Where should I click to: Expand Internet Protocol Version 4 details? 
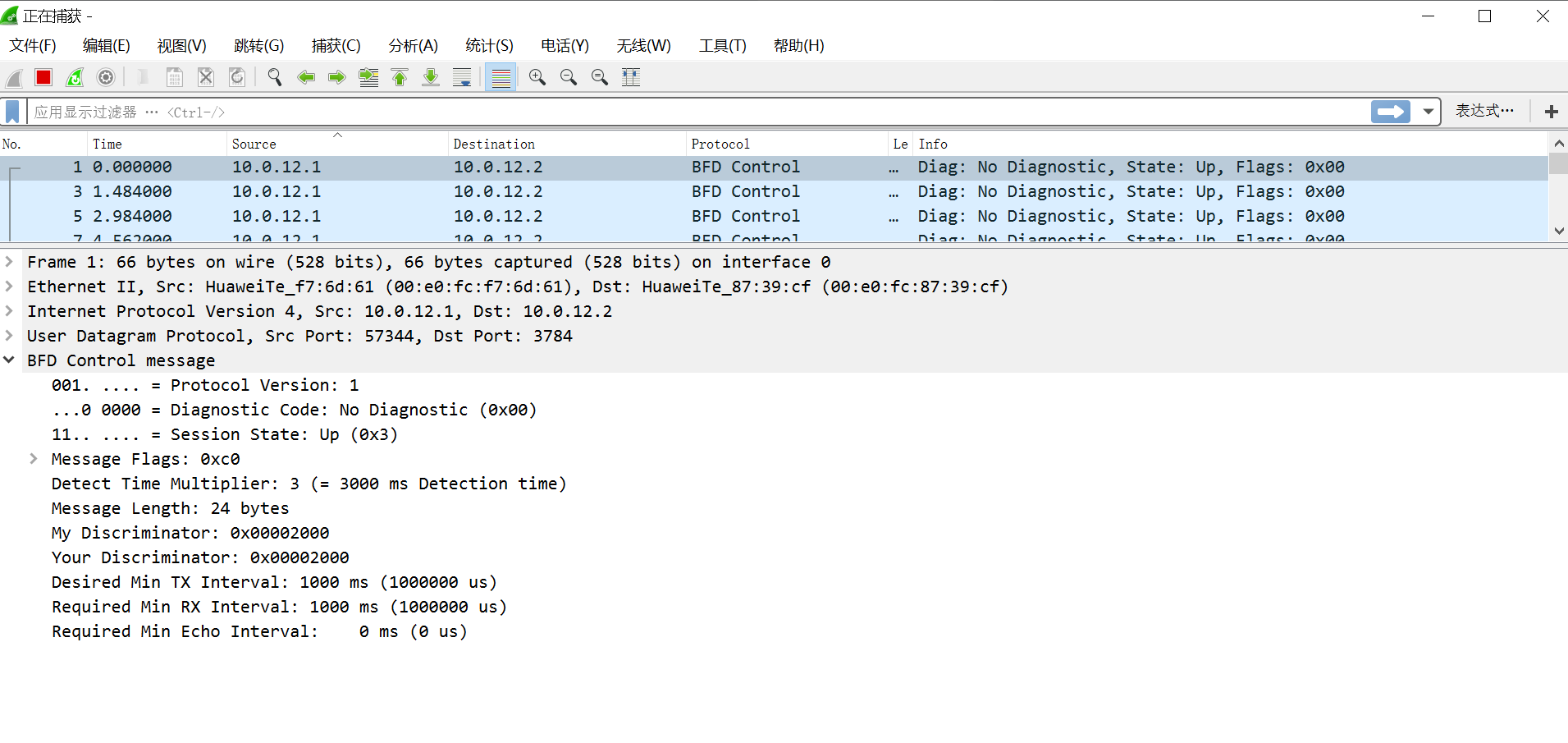[9, 311]
